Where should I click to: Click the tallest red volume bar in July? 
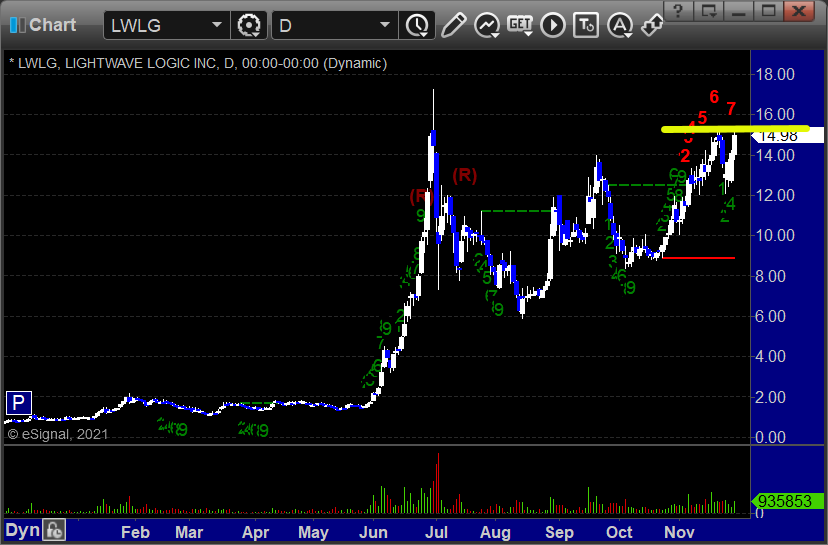pyautogui.click(x=437, y=483)
